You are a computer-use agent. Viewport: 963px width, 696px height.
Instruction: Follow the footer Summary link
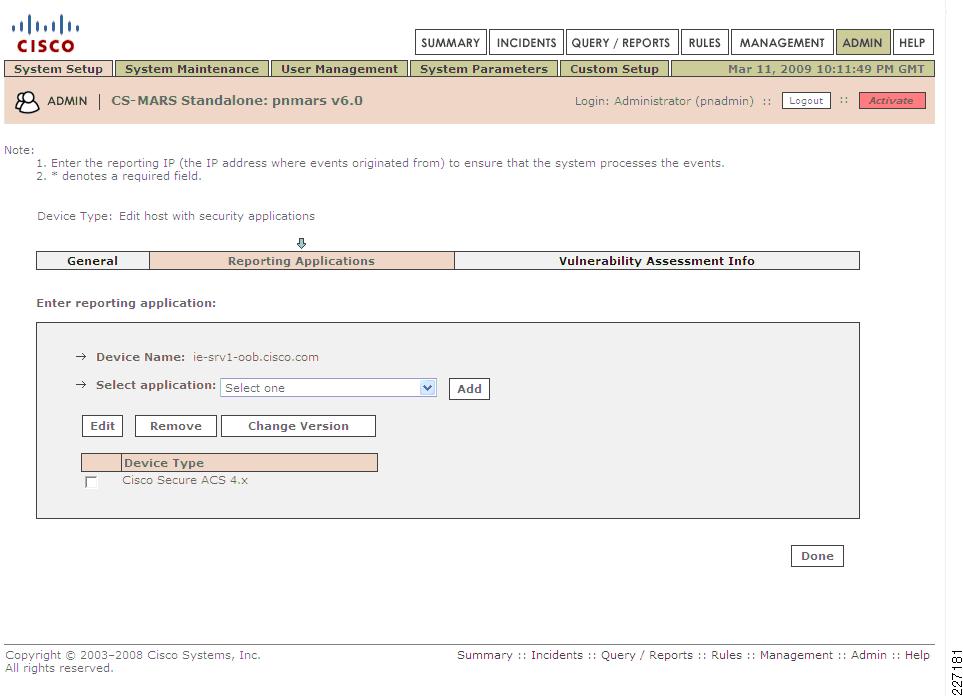click(485, 655)
